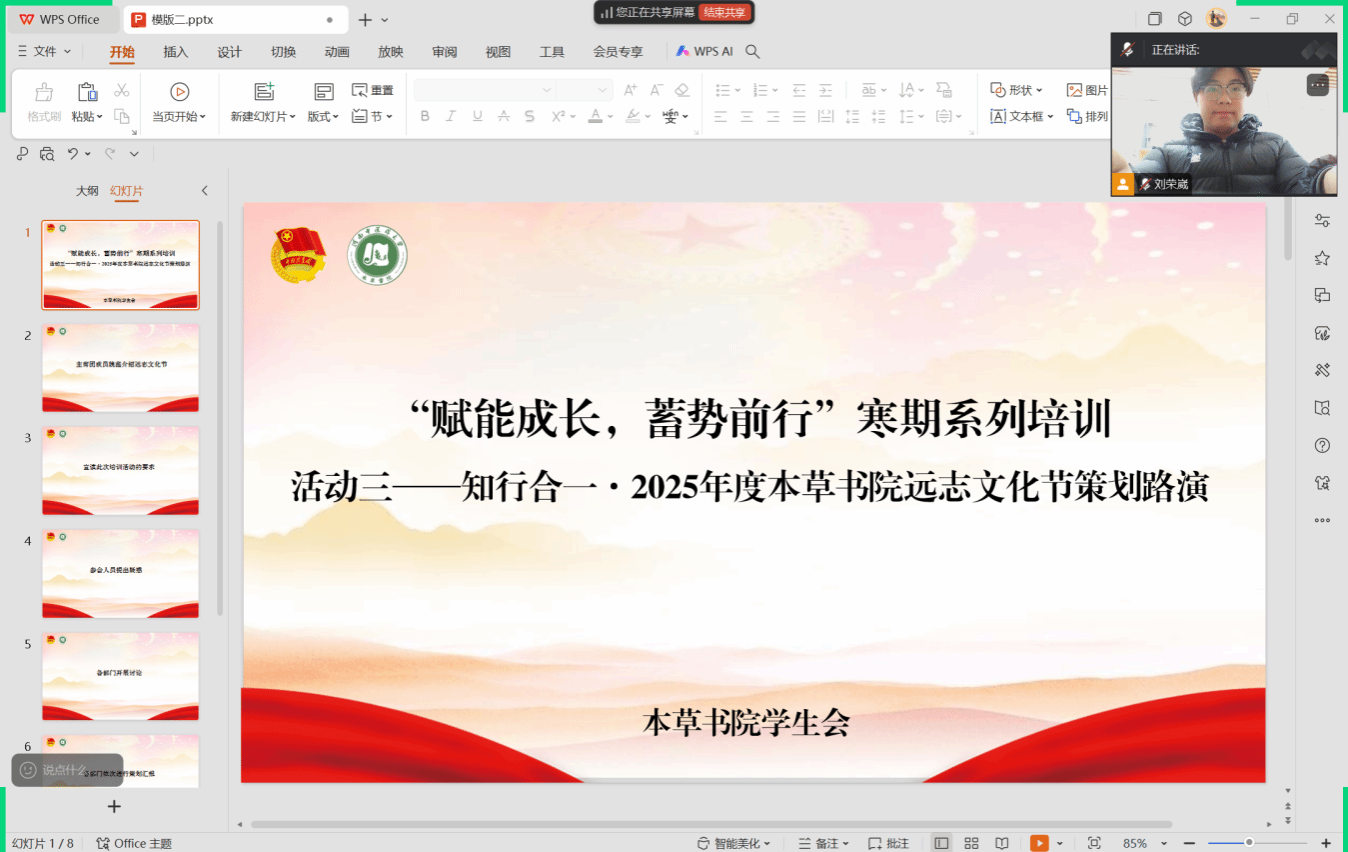Screen dimensions: 1348x852
Task: Toggle normal view in the status bar
Action: 941,843
